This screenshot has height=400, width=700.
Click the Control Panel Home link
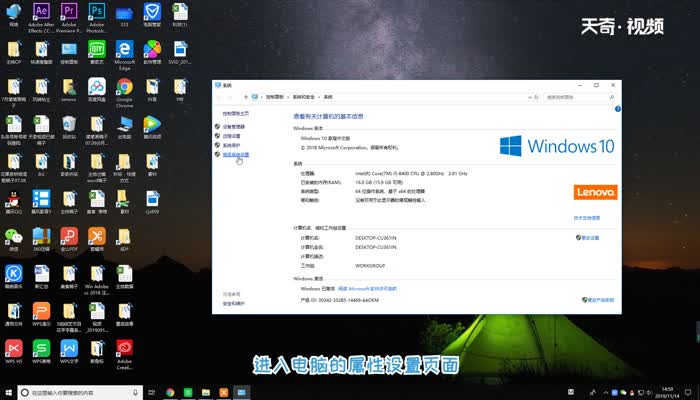(x=236, y=113)
